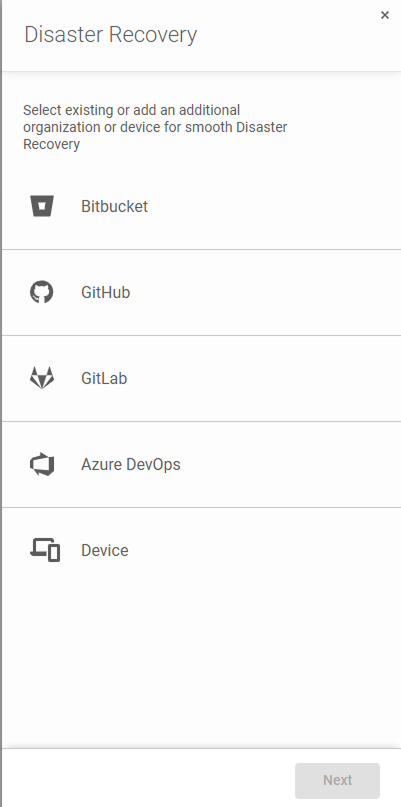
Task: Select the Azure DevOps text label
Action: point(131,464)
